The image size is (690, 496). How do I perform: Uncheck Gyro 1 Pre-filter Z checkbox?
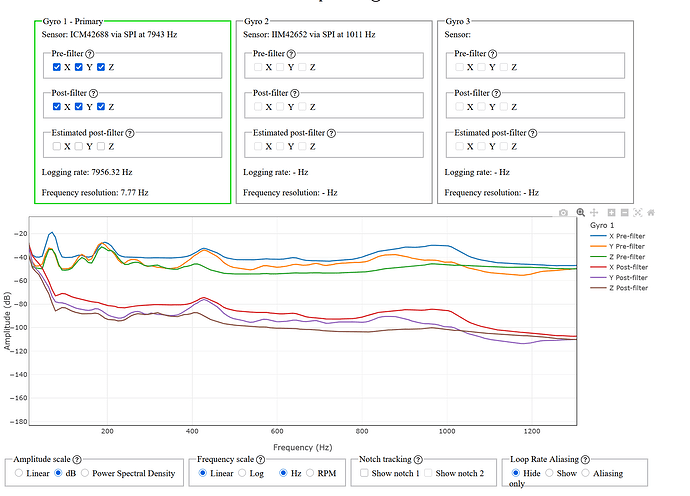coord(101,67)
